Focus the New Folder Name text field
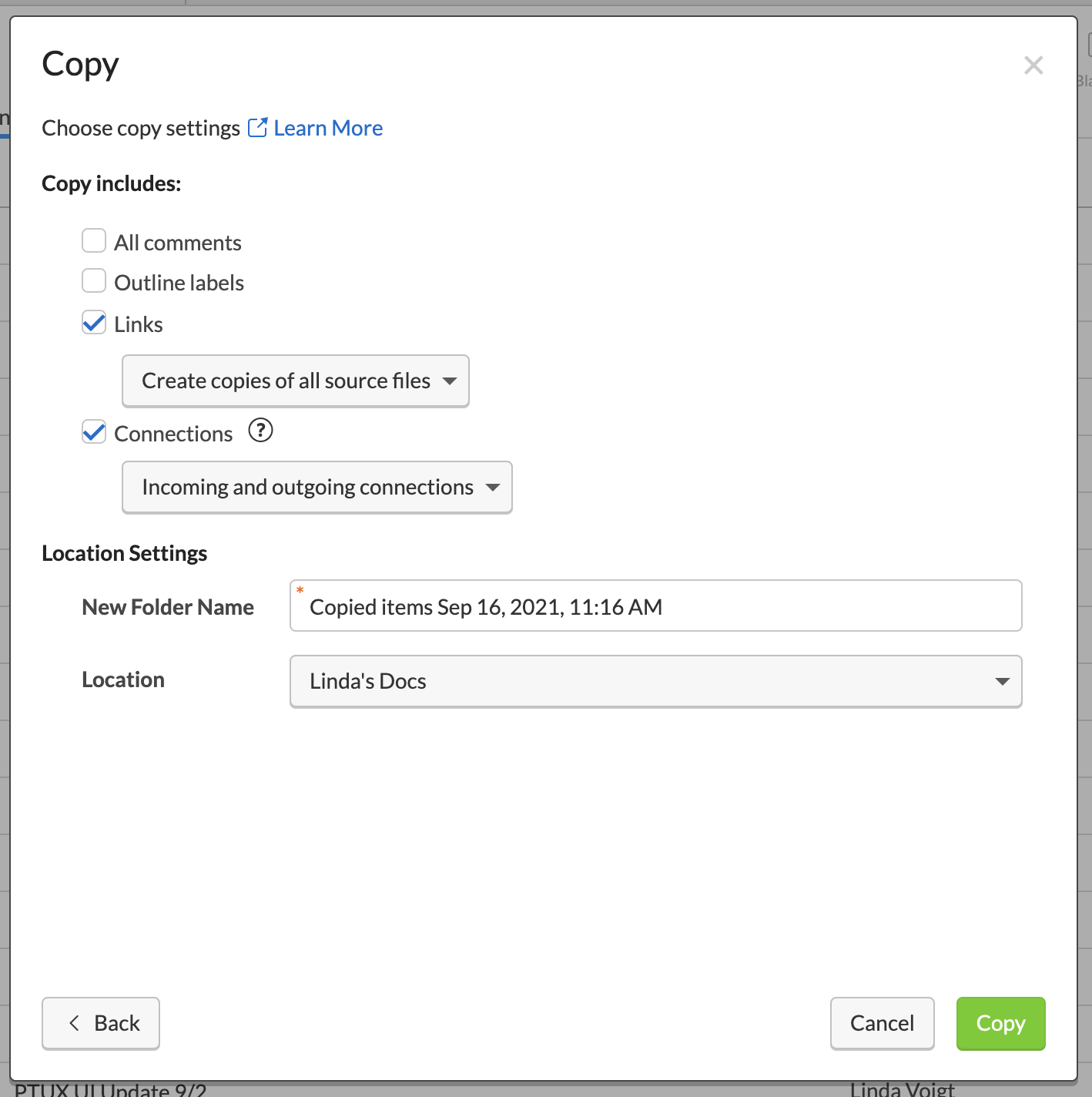 click(x=655, y=606)
